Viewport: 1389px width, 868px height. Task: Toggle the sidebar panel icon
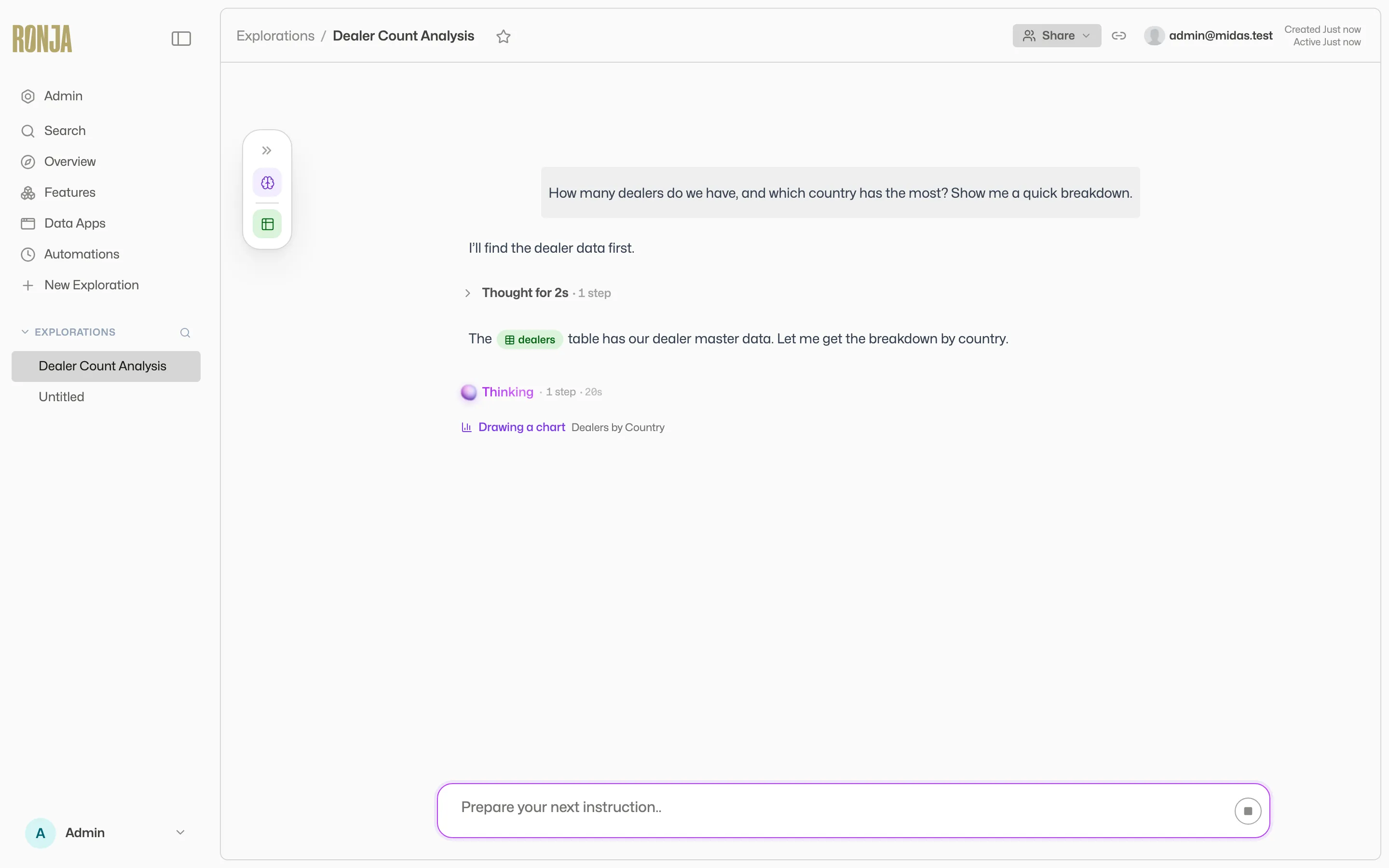181,39
